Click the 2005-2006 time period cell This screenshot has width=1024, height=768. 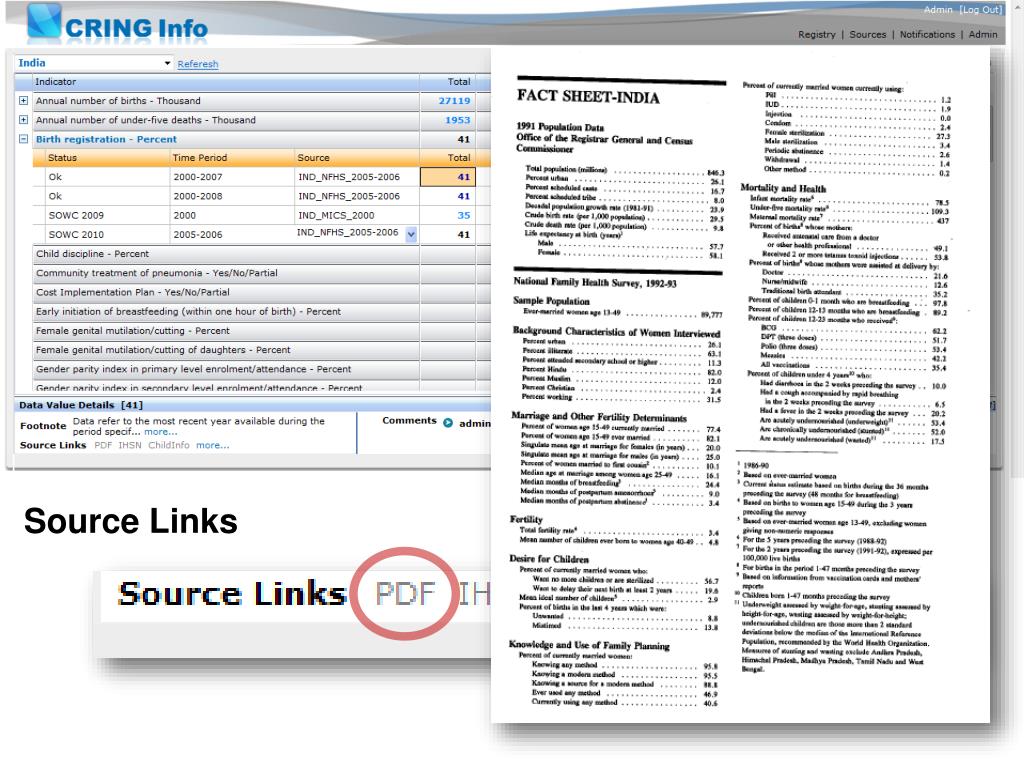[231, 234]
